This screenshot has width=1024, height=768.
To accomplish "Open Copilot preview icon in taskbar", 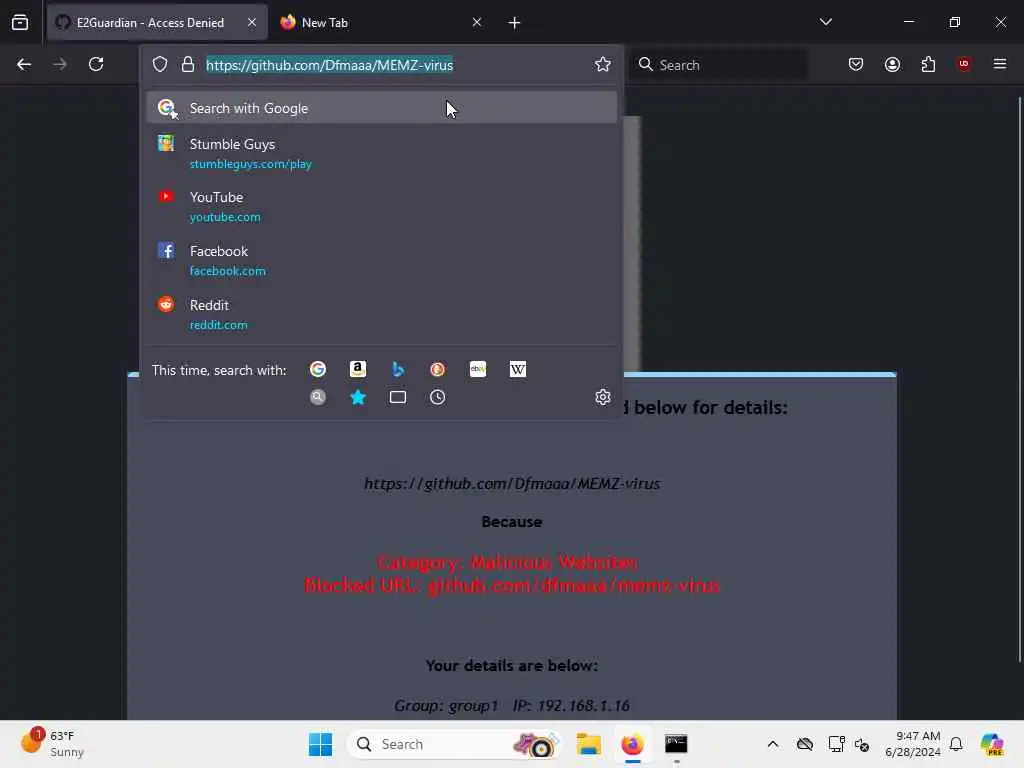I will coord(992,744).
